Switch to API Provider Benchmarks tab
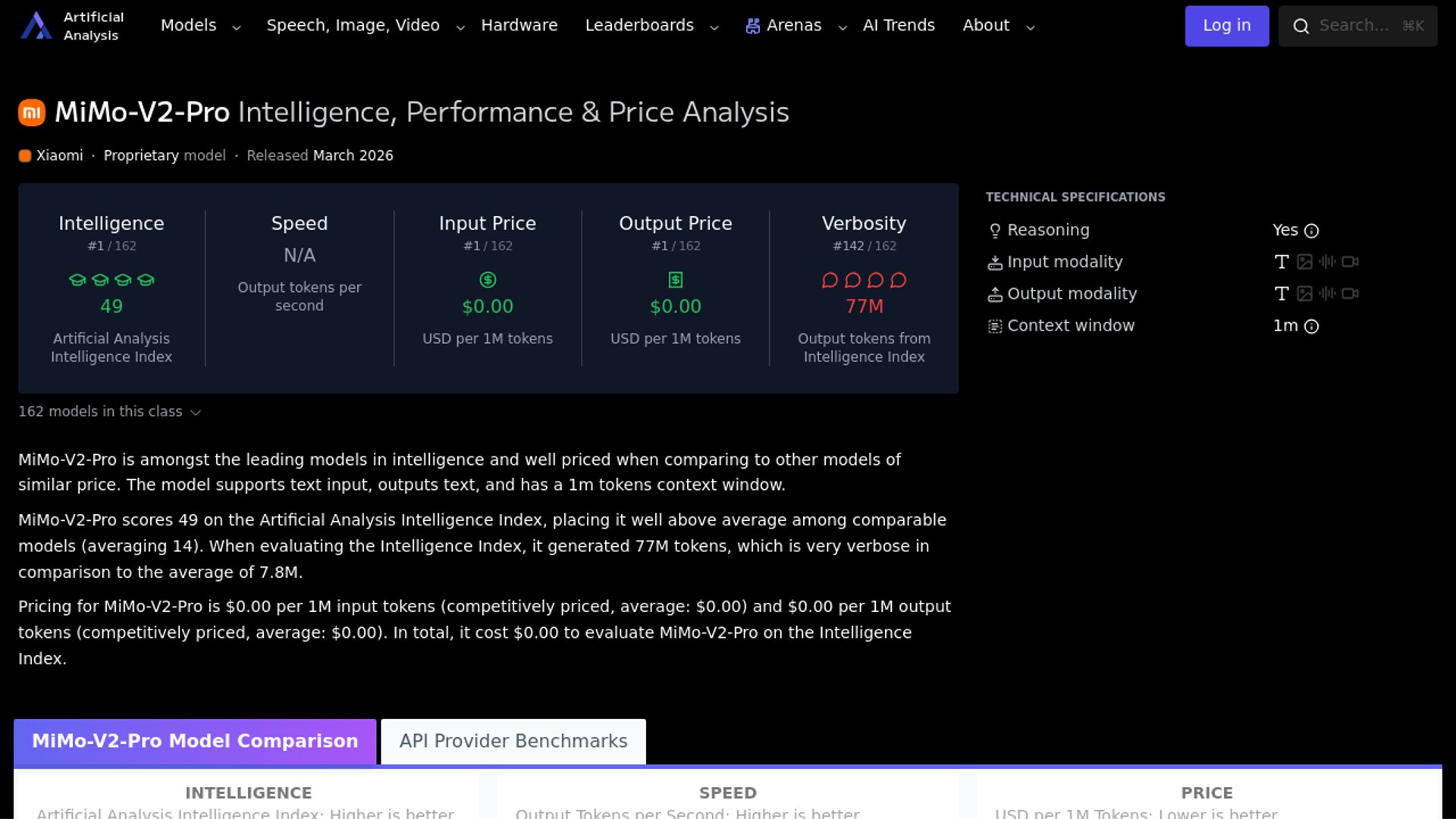Viewport: 1456px width, 819px height. coord(513,742)
